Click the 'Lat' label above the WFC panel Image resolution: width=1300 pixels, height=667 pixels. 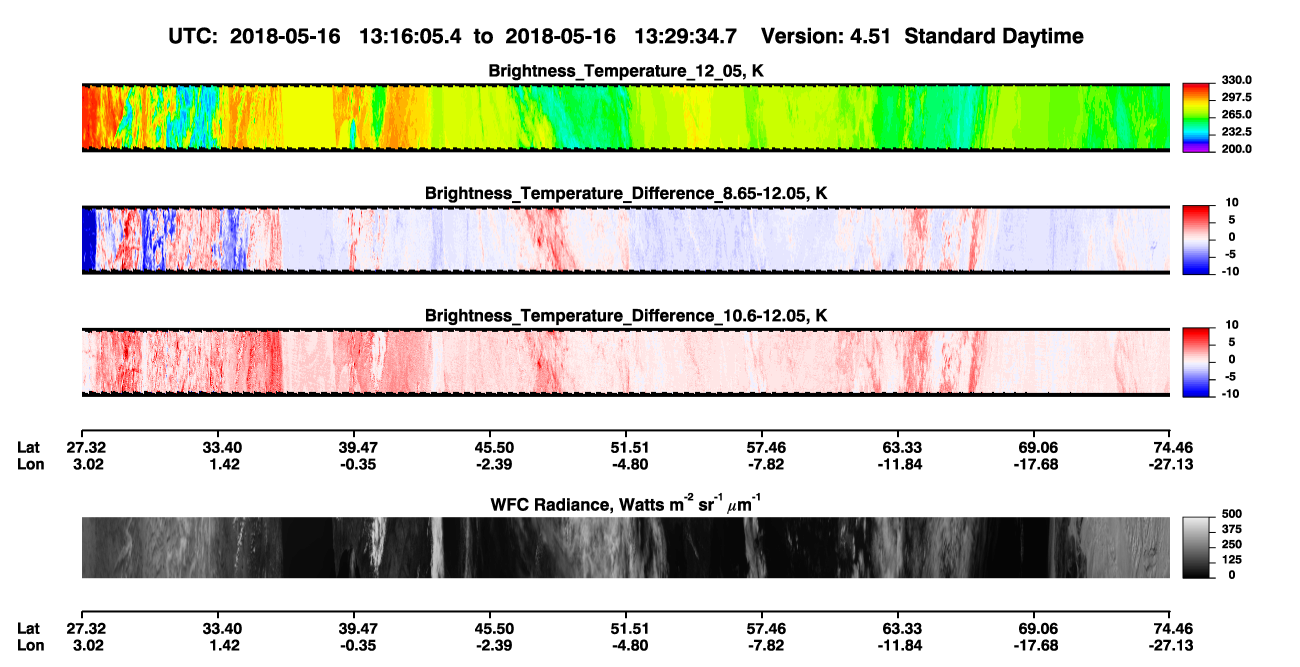pyautogui.click(x=29, y=447)
